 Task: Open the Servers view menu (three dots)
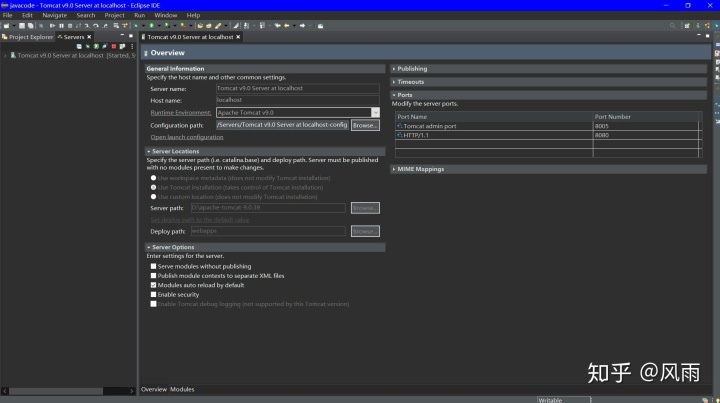pos(132,46)
